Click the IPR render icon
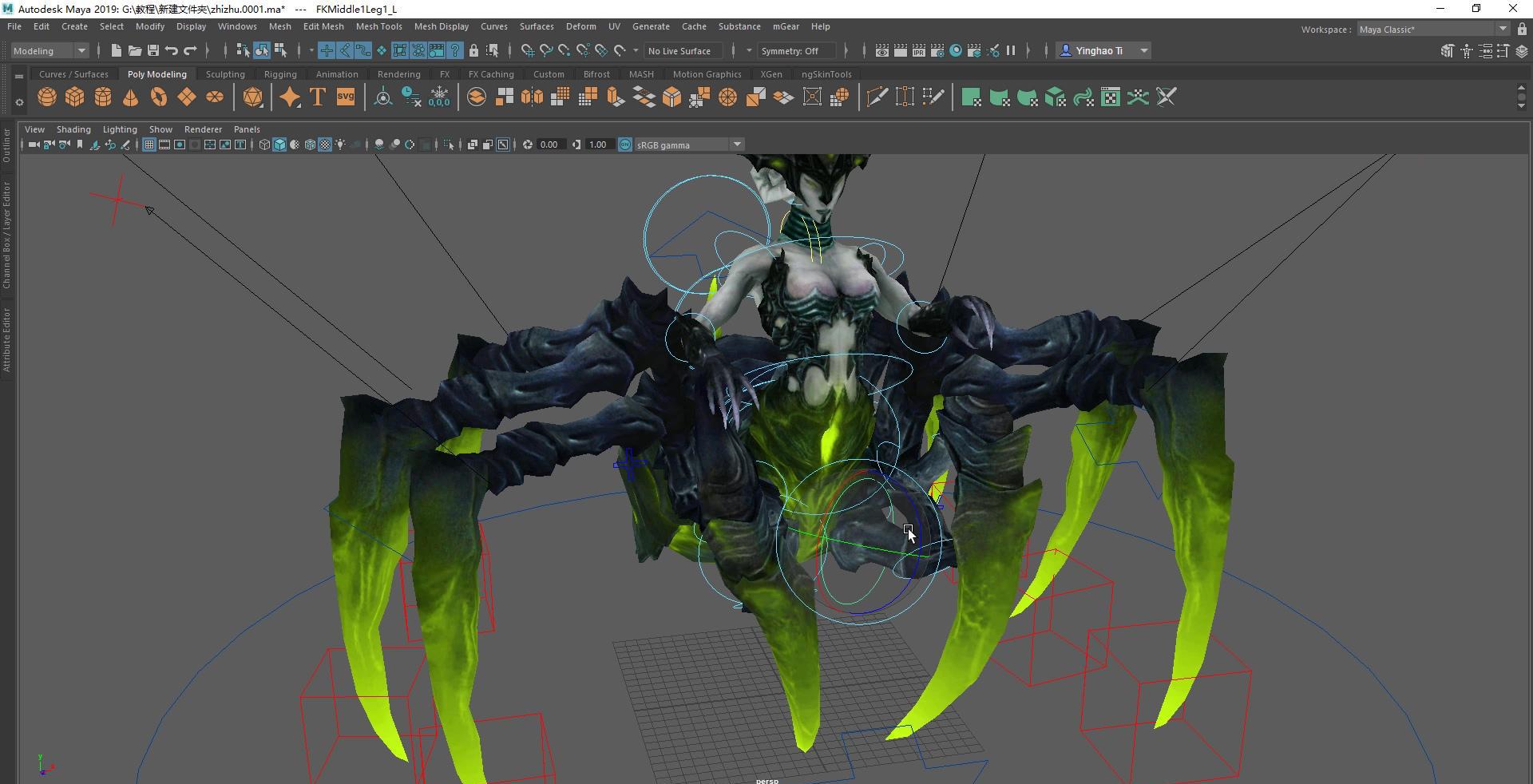The image size is (1533, 784). (x=919, y=50)
